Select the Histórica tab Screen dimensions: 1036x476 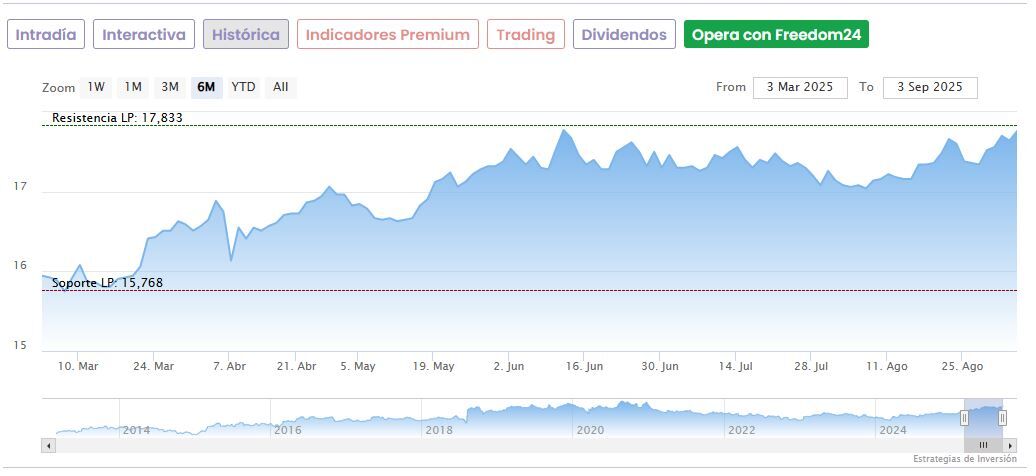click(246, 34)
